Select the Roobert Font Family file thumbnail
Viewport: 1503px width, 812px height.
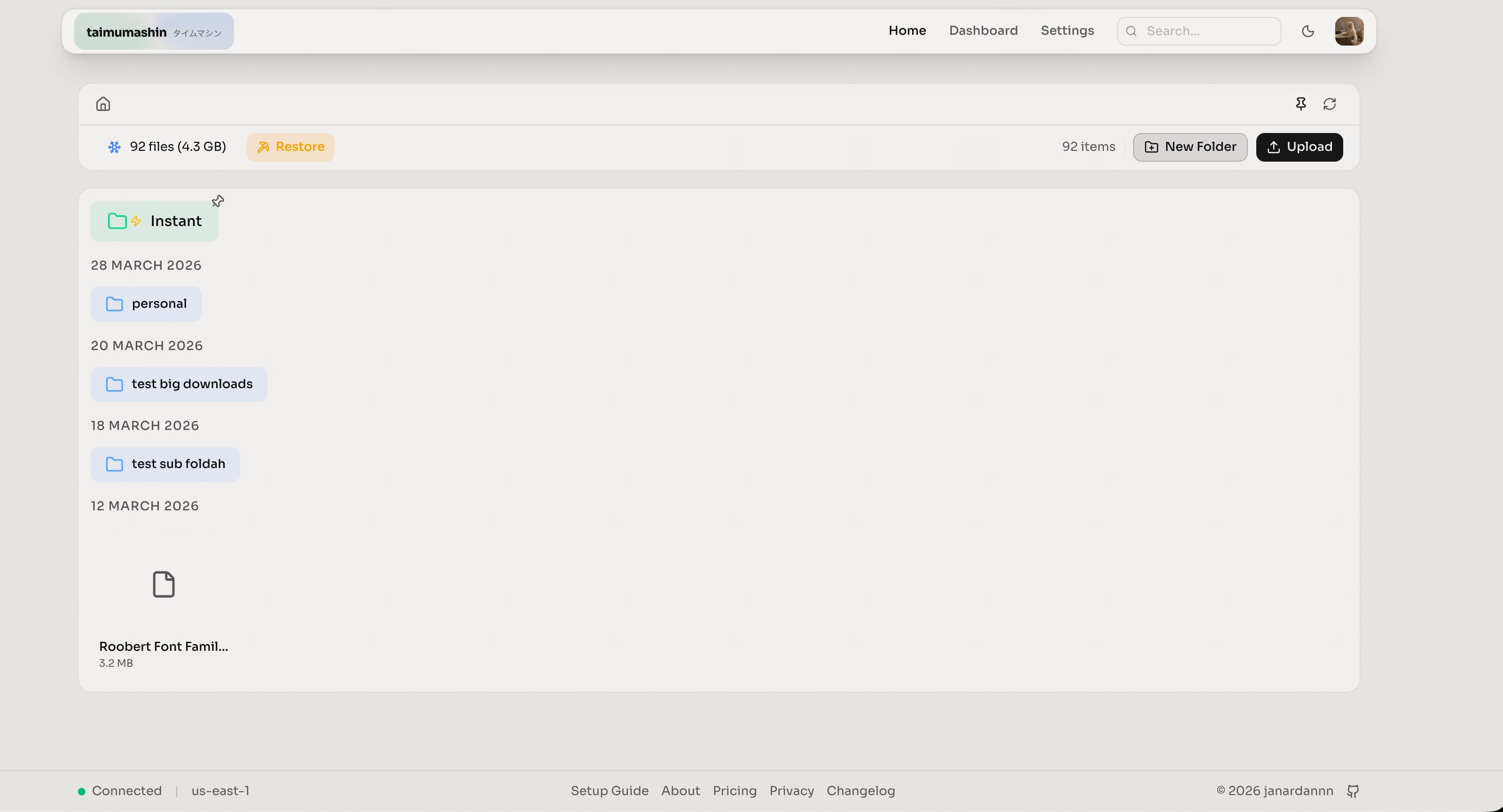pyautogui.click(x=164, y=585)
